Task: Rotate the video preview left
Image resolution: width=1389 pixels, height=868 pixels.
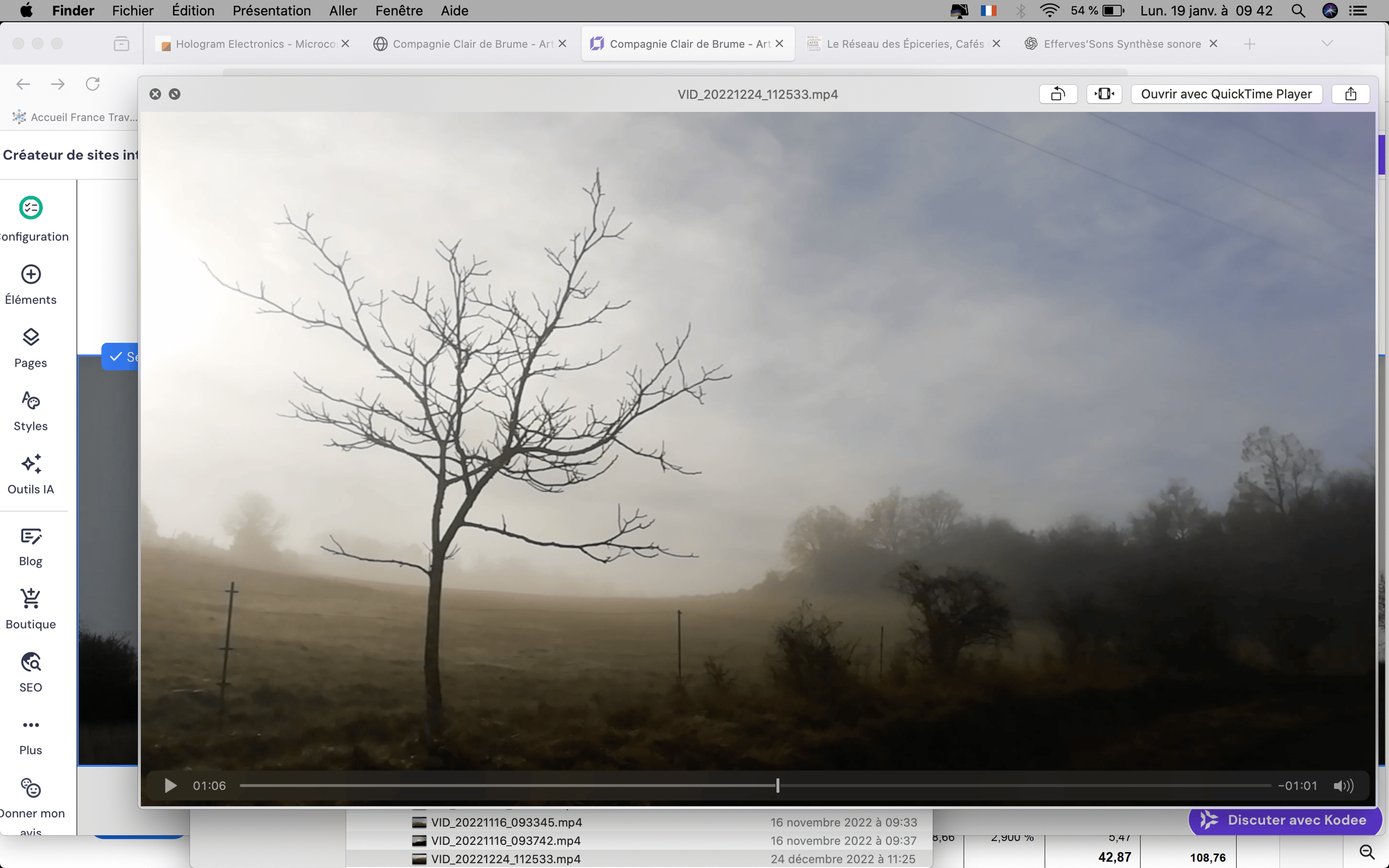Action: click(1058, 94)
